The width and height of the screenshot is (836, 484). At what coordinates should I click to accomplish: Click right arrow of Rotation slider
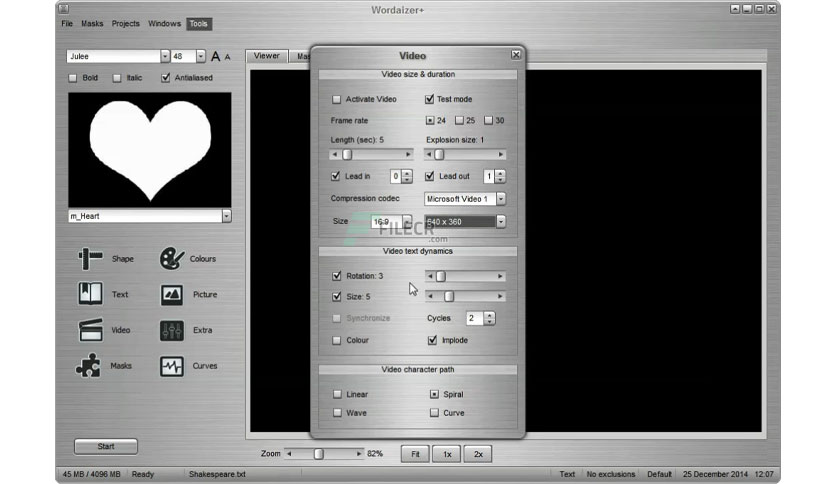[x=500, y=276]
